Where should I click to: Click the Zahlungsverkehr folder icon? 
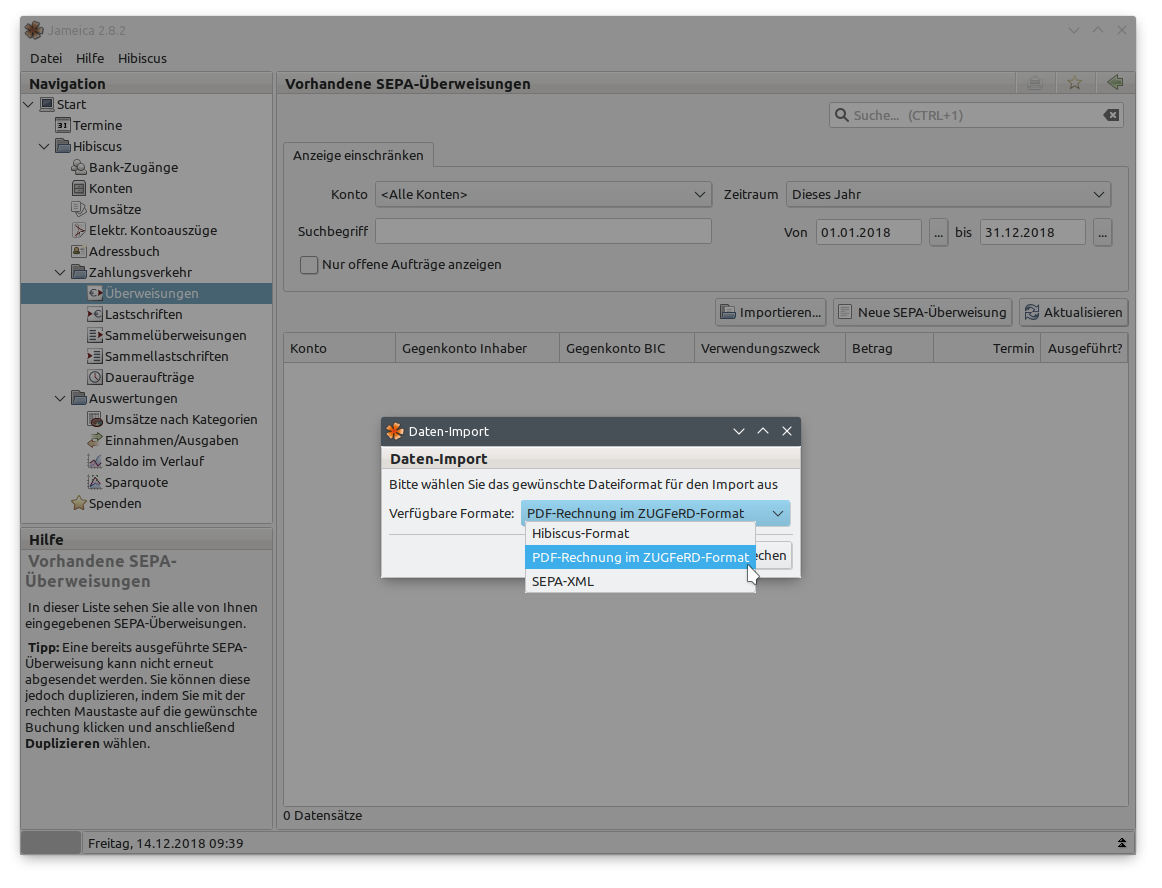tap(79, 272)
